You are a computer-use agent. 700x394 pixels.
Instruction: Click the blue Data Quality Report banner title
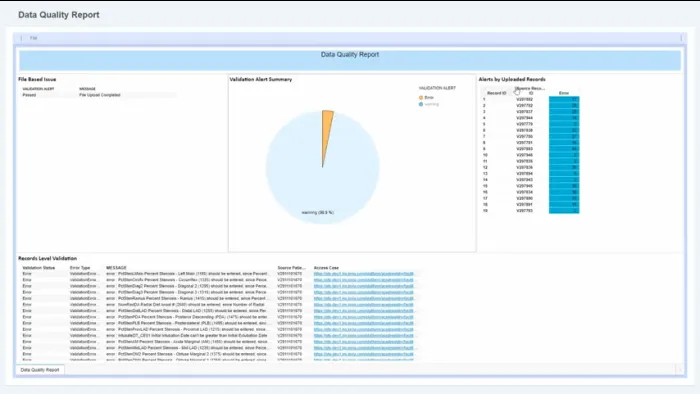pos(350,54)
